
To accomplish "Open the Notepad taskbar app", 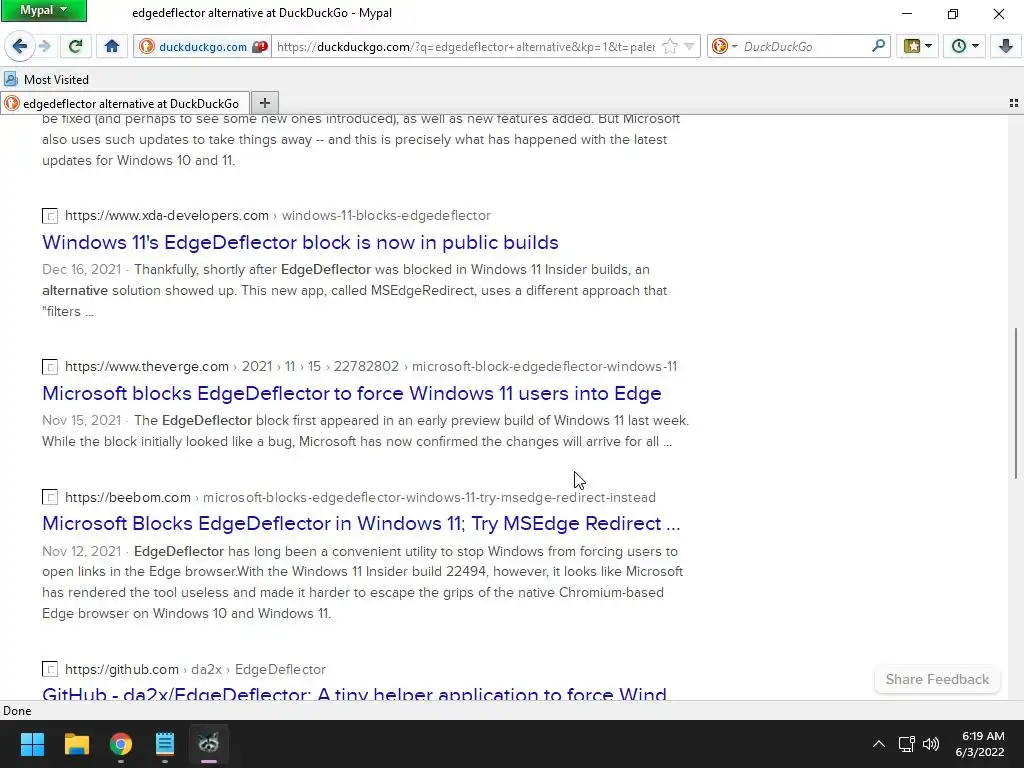I will point(165,744).
